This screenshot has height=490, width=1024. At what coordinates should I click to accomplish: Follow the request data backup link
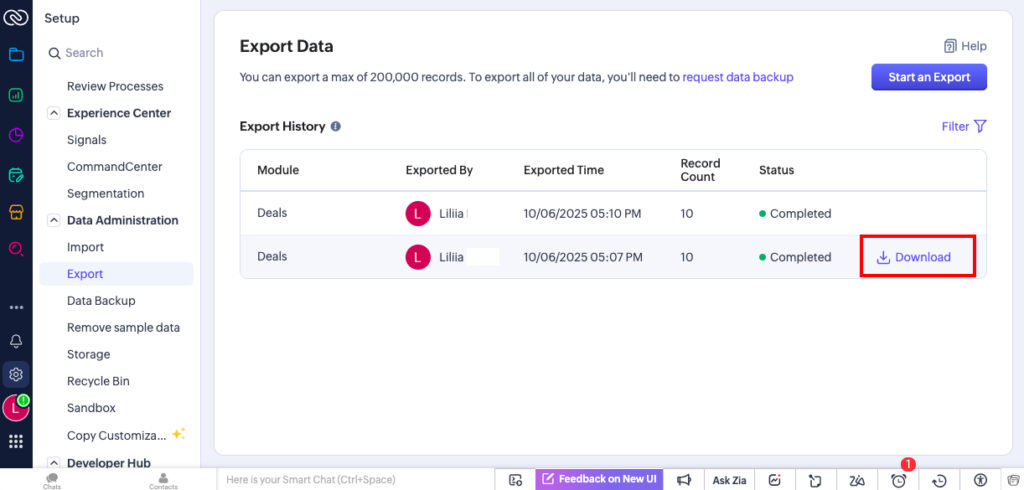(x=738, y=77)
